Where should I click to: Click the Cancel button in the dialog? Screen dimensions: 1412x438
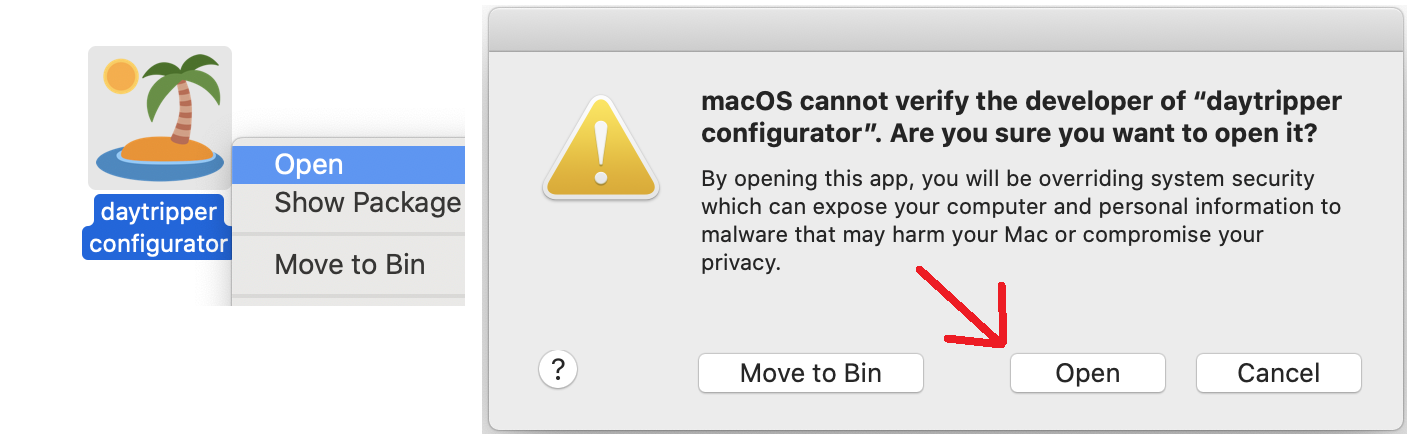click(x=1278, y=373)
